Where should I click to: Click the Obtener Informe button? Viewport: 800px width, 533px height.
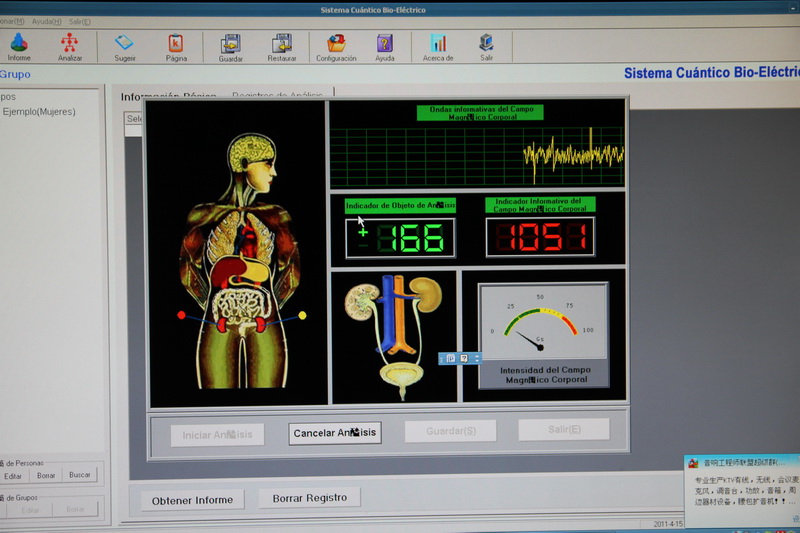coord(192,499)
